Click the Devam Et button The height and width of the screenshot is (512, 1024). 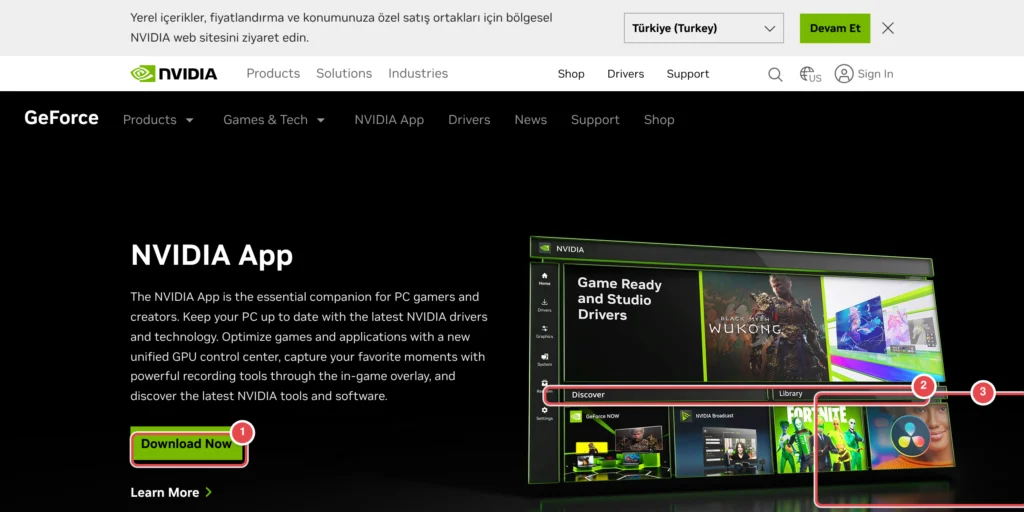pos(835,28)
